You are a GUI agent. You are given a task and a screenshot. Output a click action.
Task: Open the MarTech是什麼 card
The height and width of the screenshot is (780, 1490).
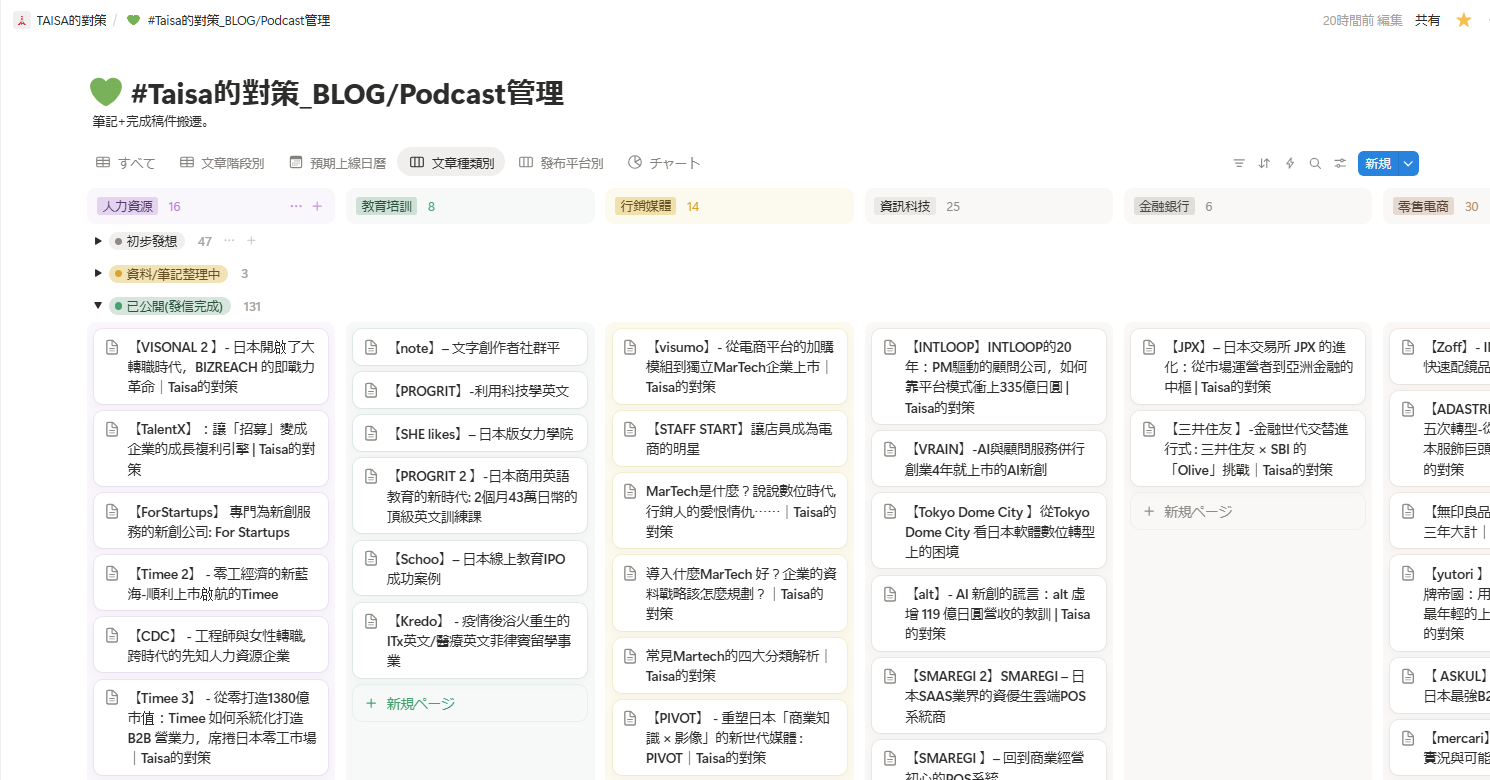[x=729, y=510]
